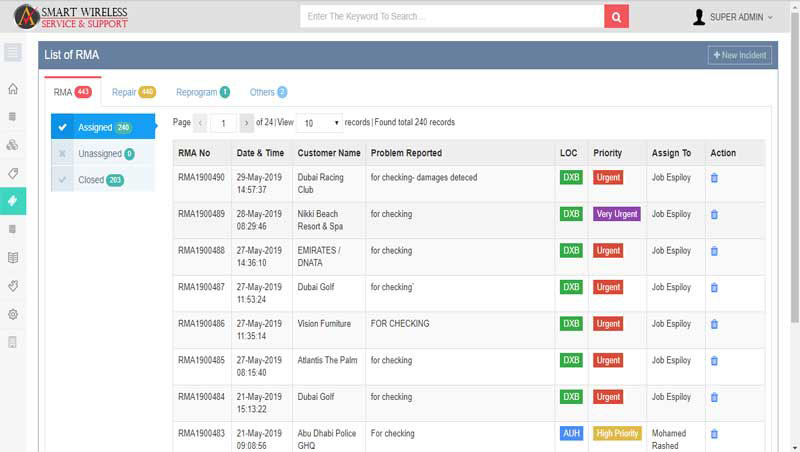Select the Closed filter

point(104,180)
